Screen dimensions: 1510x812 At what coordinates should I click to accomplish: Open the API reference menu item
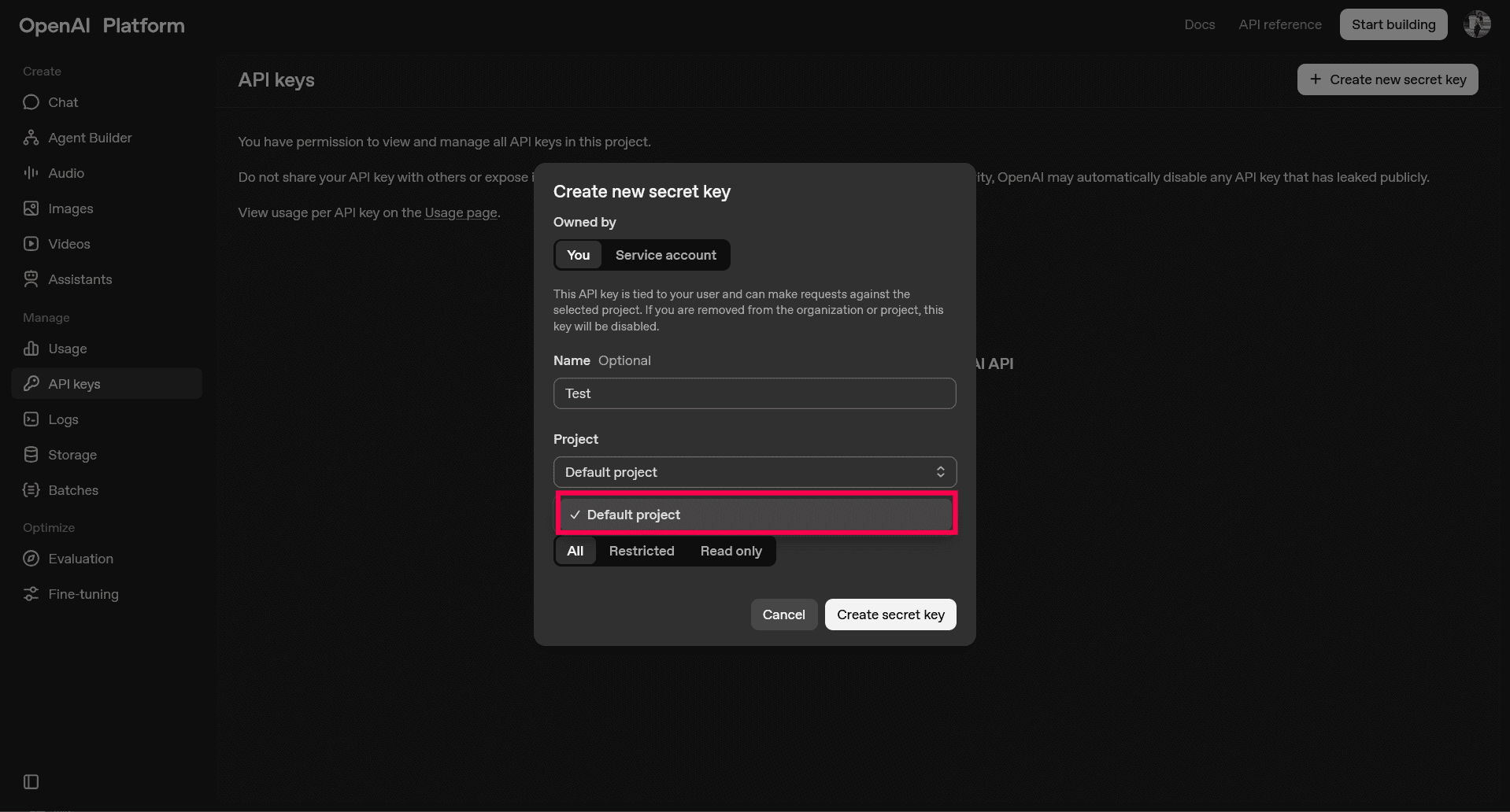1279,24
